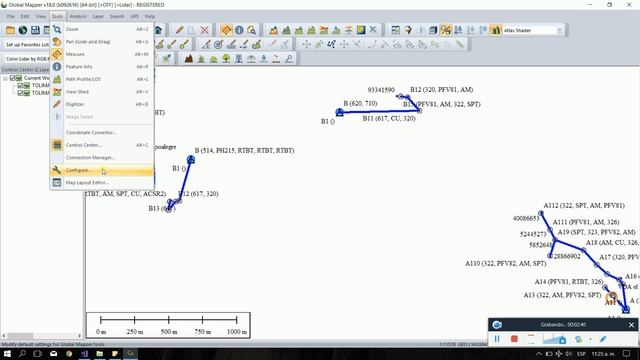Click the View Shed menu icon
The image size is (640, 360).
[x=57, y=92]
